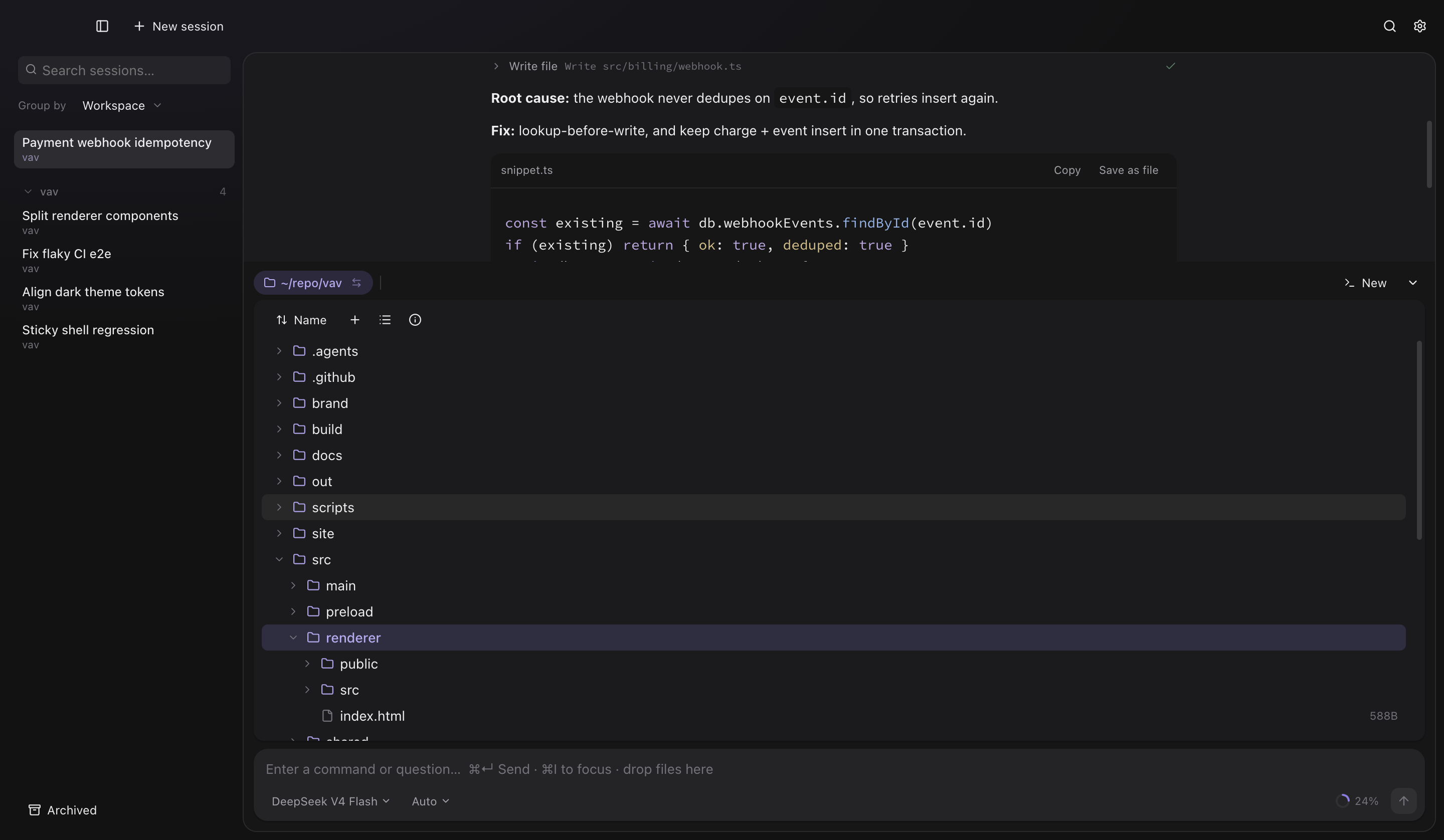Click the index.html file icon
The width and height of the screenshot is (1444, 840).
pos(327,716)
